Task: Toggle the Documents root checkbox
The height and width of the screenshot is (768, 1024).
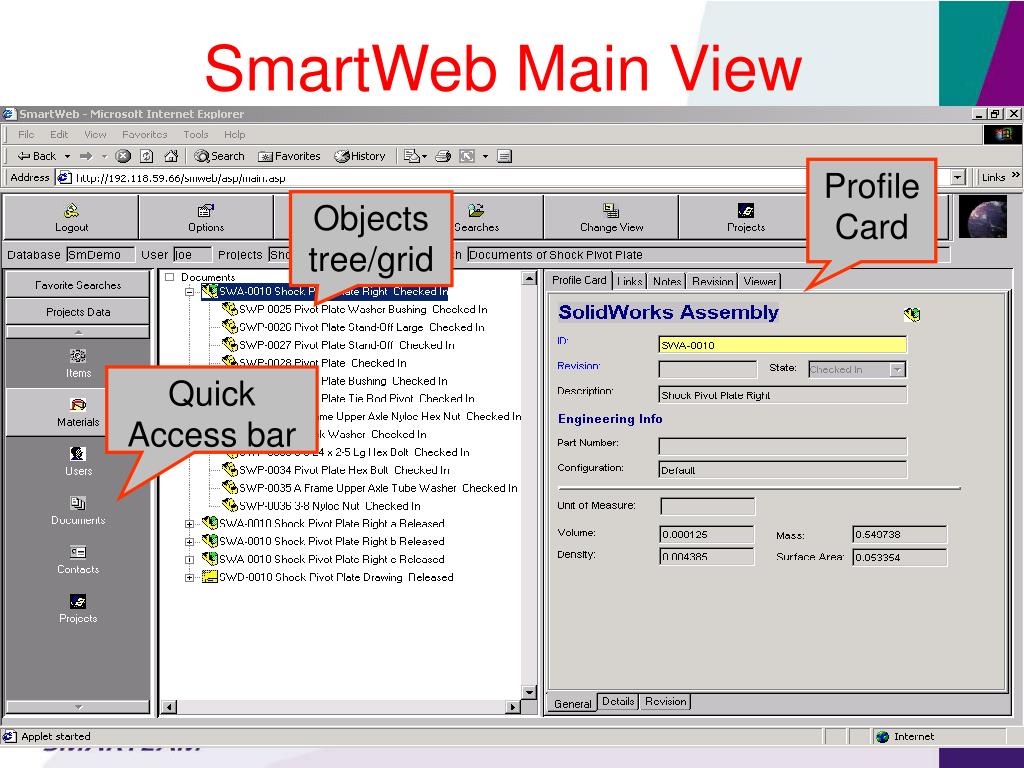Action: [x=170, y=277]
